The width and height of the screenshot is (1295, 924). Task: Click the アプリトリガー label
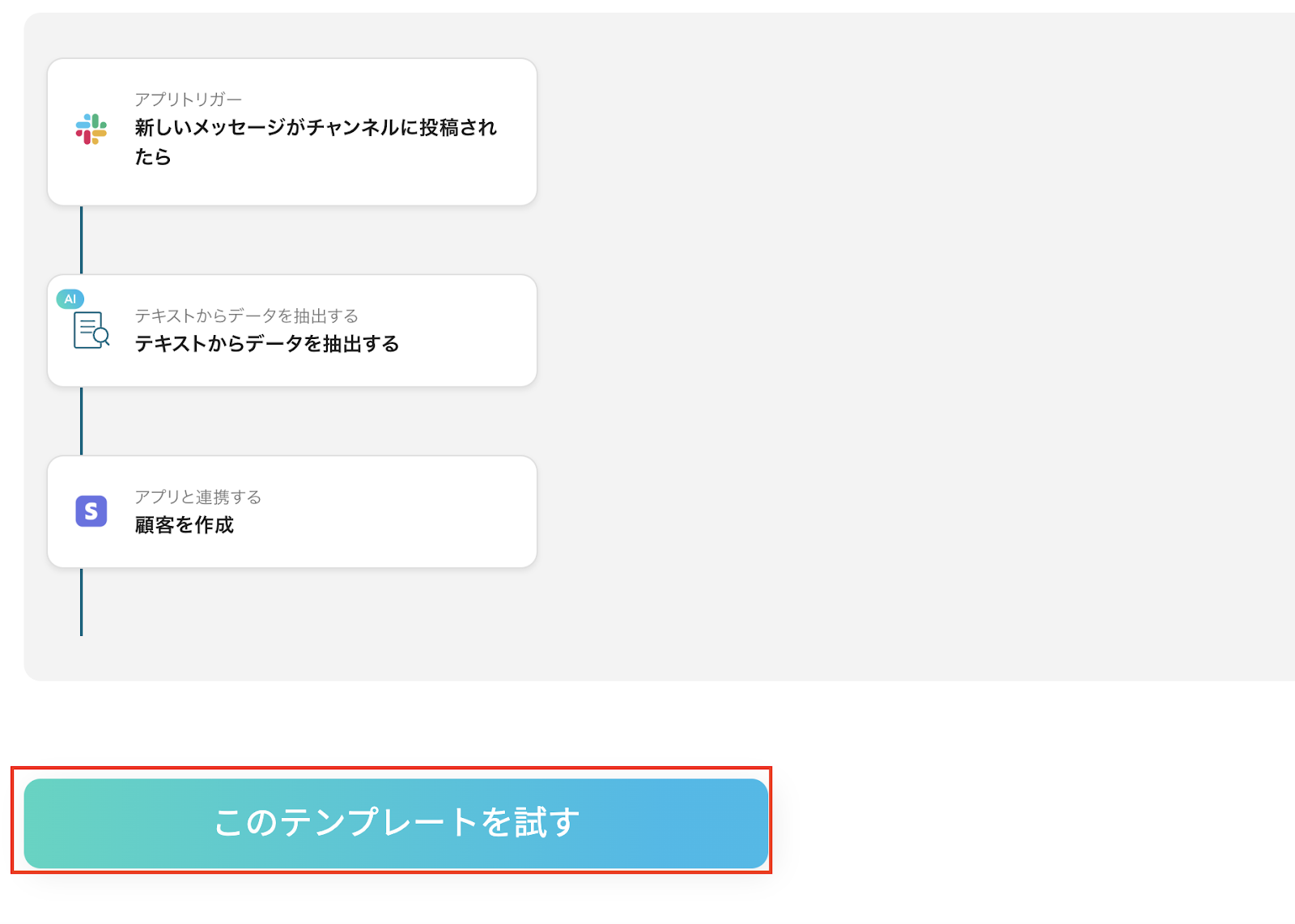tap(188, 100)
